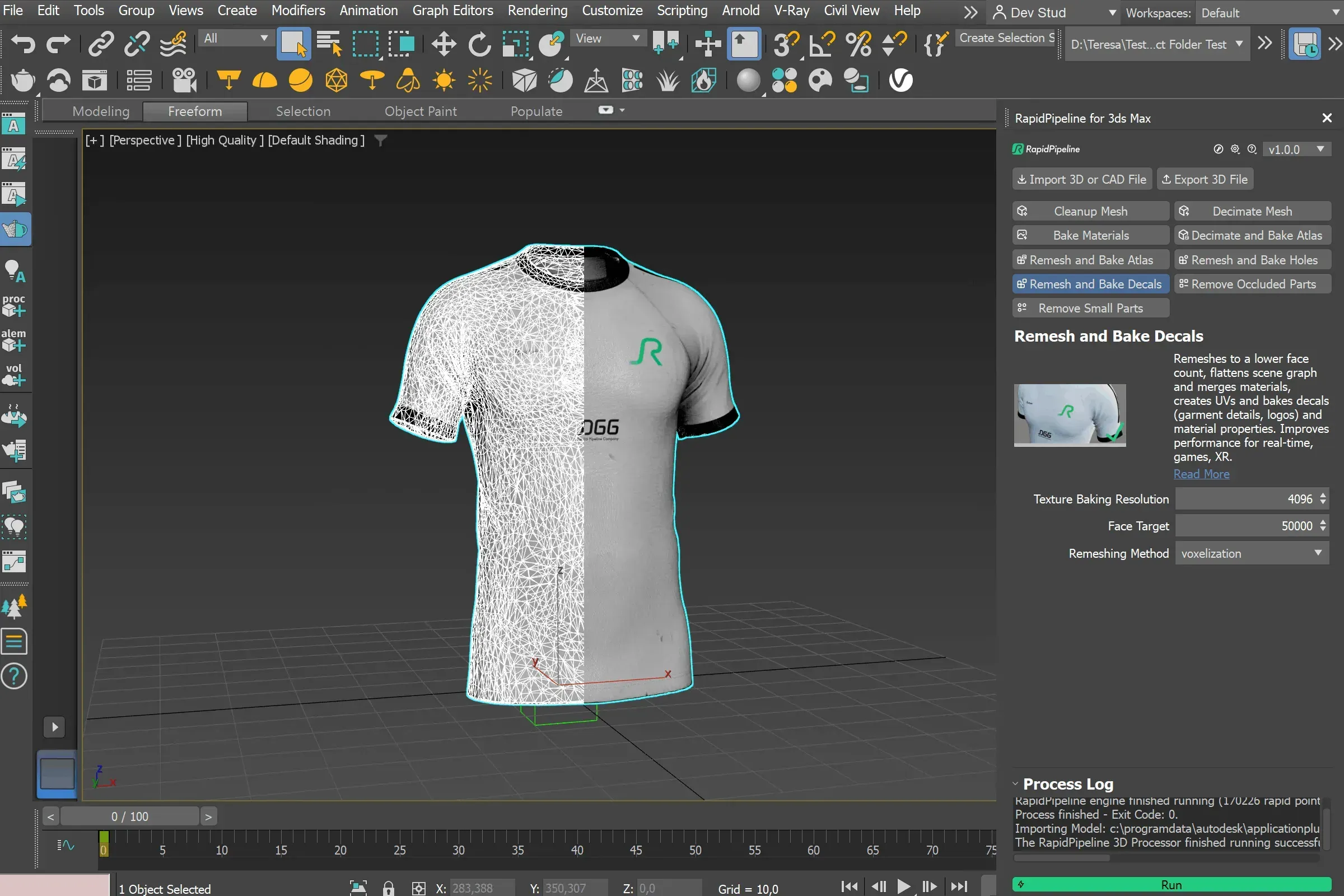Screen dimensions: 1344x896
Task: Activate Select and Move tool
Action: click(444, 44)
